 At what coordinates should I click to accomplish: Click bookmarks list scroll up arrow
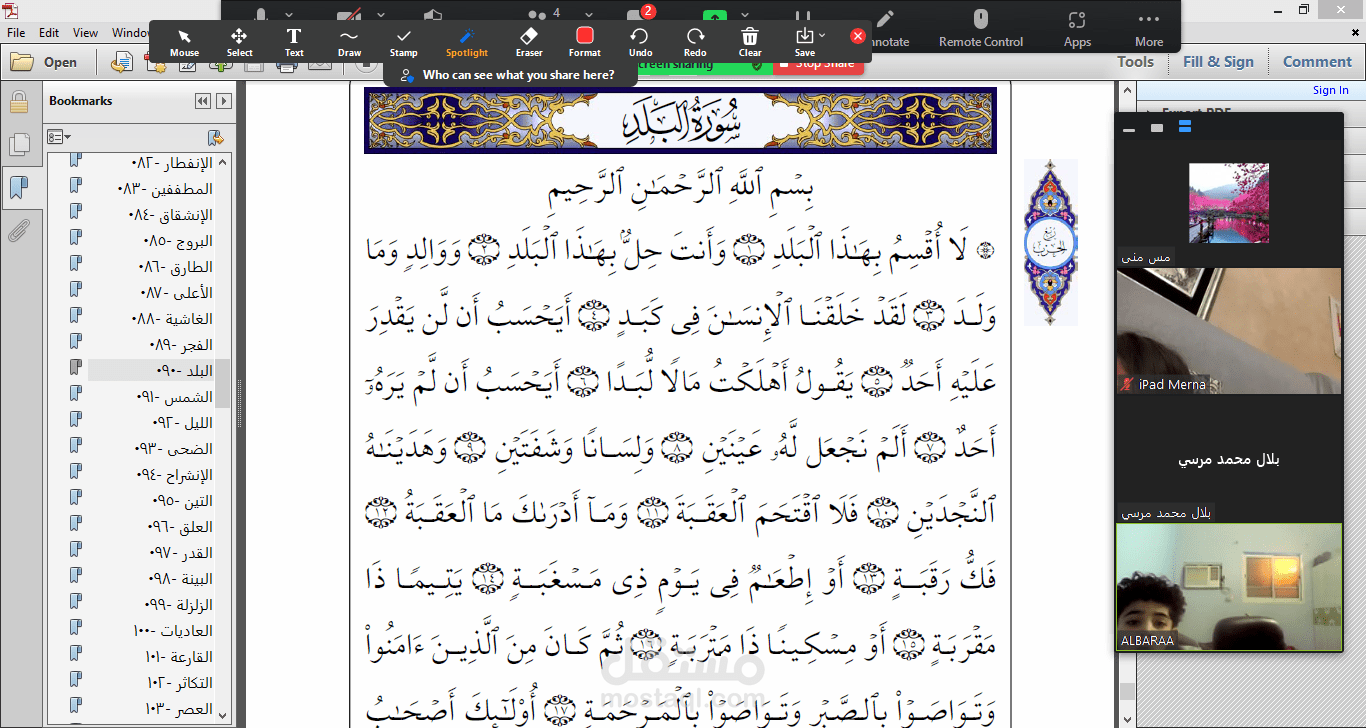[223, 162]
